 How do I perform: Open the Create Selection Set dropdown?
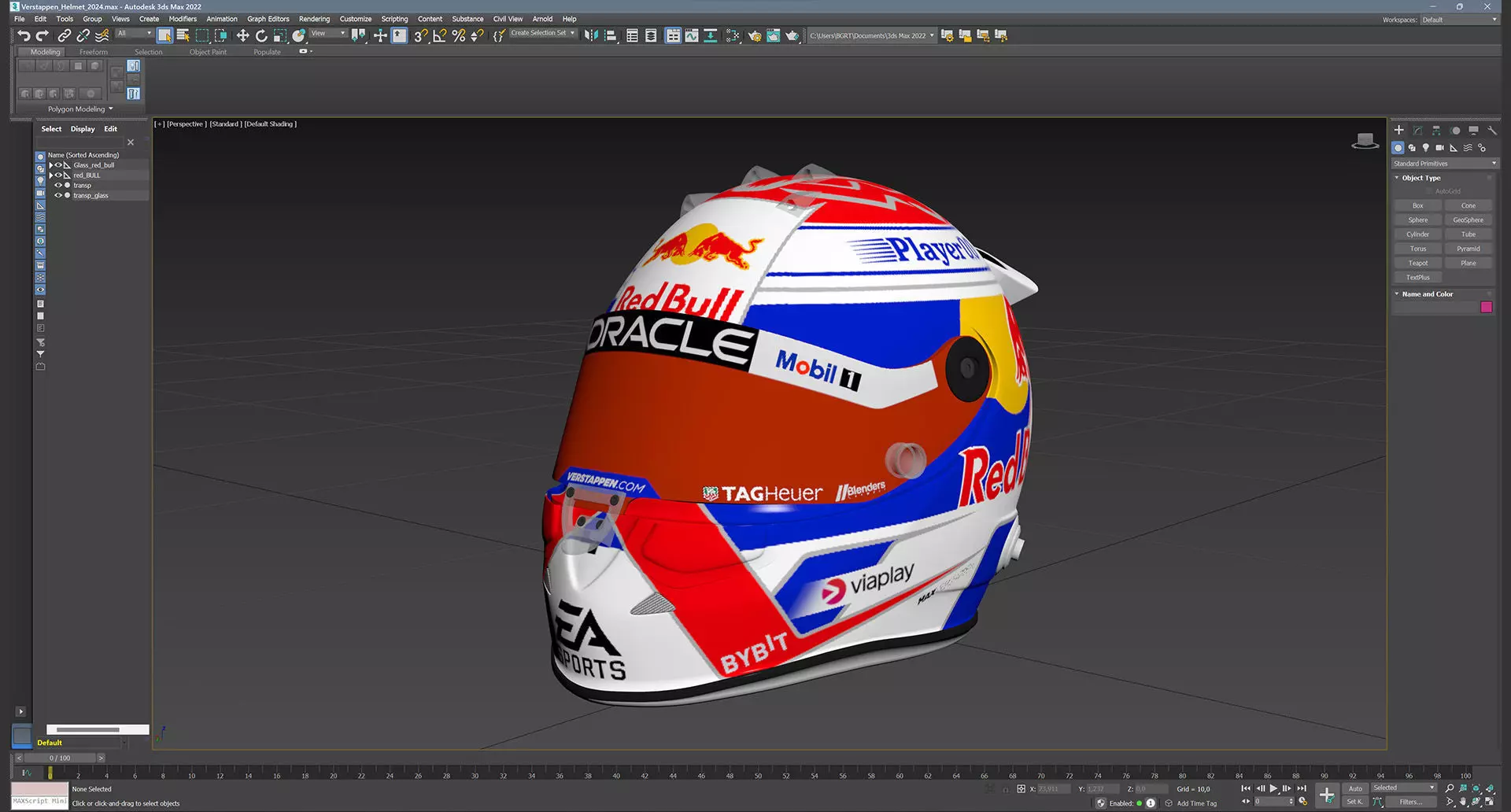tap(543, 33)
